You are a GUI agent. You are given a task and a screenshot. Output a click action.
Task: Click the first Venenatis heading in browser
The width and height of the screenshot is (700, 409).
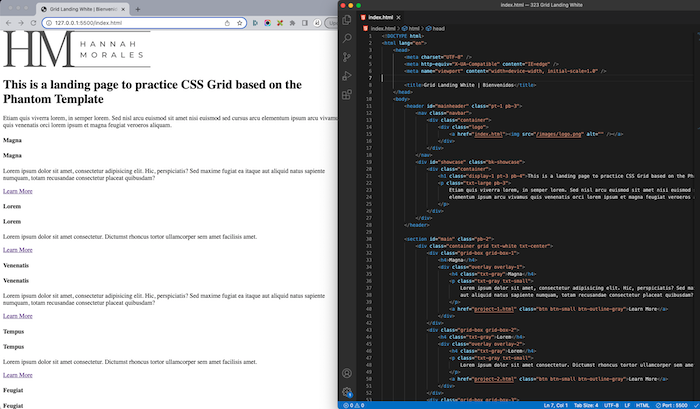(x=16, y=265)
